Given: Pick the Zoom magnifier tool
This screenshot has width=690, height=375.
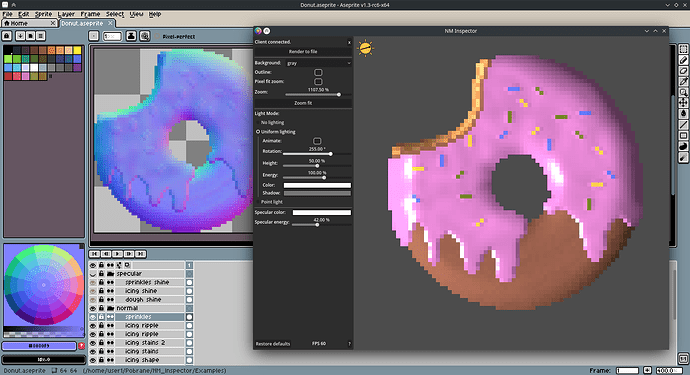Looking at the screenshot, I should (x=683, y=92).
